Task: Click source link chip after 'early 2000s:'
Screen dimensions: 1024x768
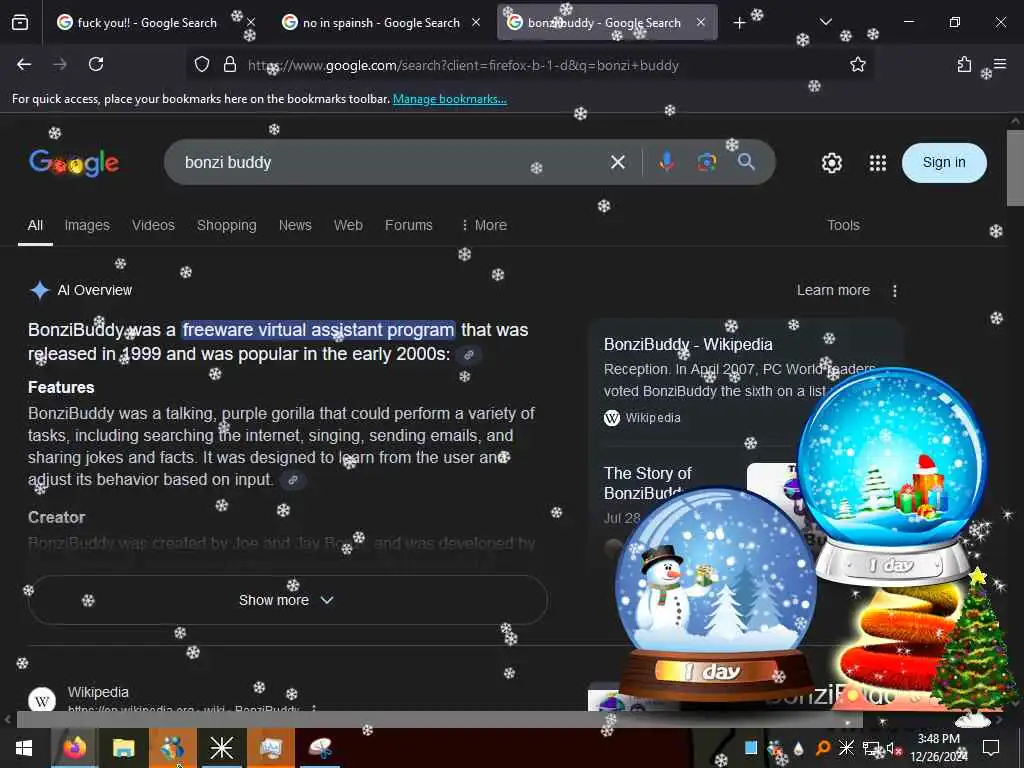Action: 468,355
